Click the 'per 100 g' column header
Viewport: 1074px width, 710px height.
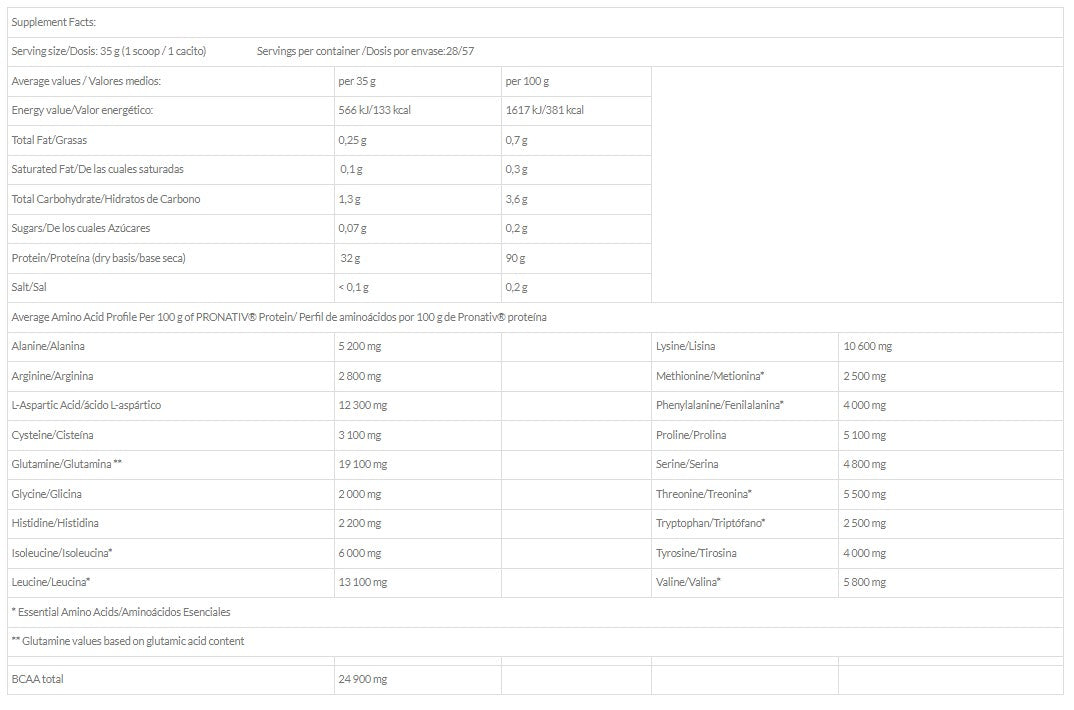(528, 81)
